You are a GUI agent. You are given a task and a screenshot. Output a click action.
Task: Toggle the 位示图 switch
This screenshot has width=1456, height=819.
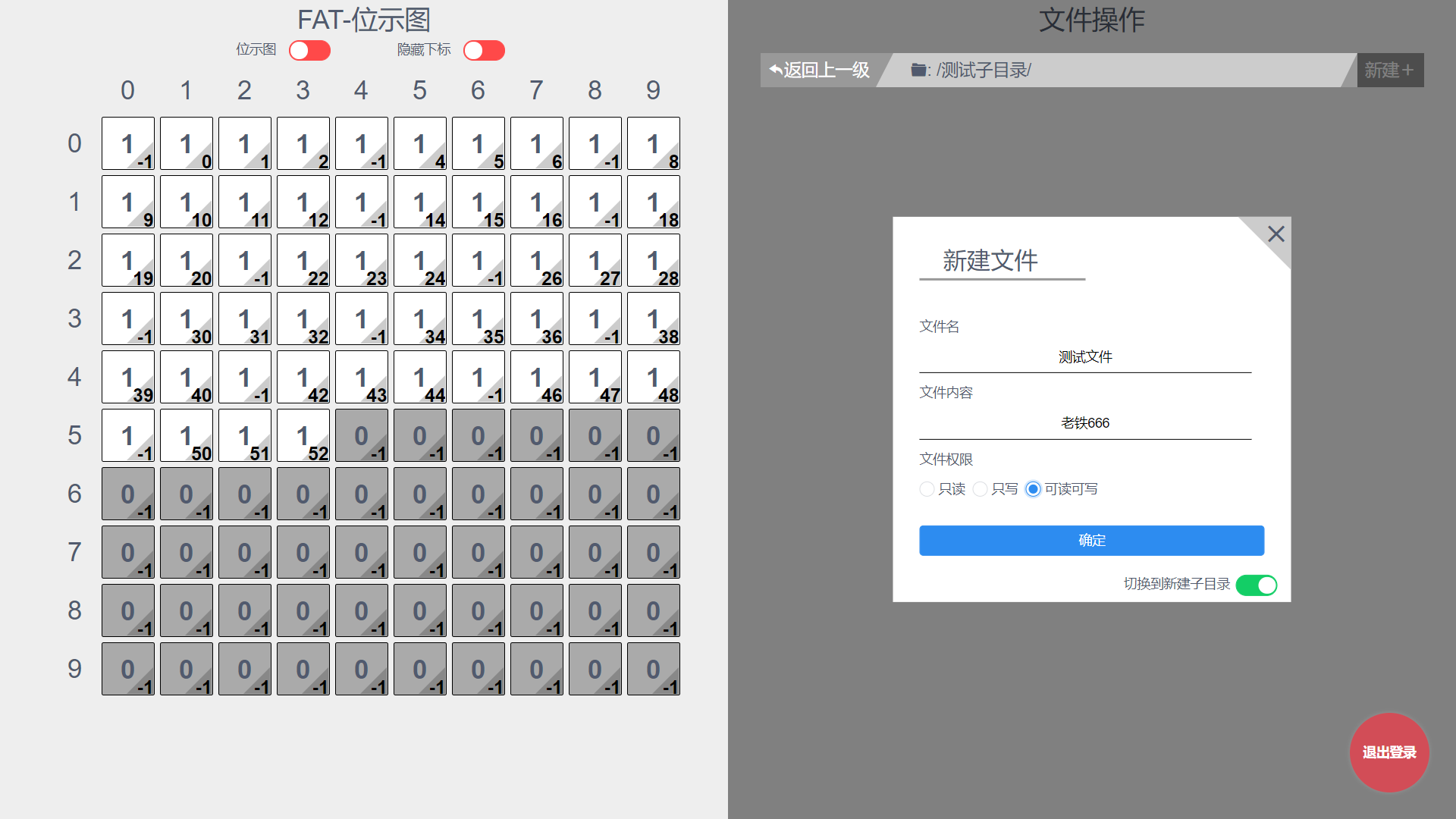(x=309, y=50)
